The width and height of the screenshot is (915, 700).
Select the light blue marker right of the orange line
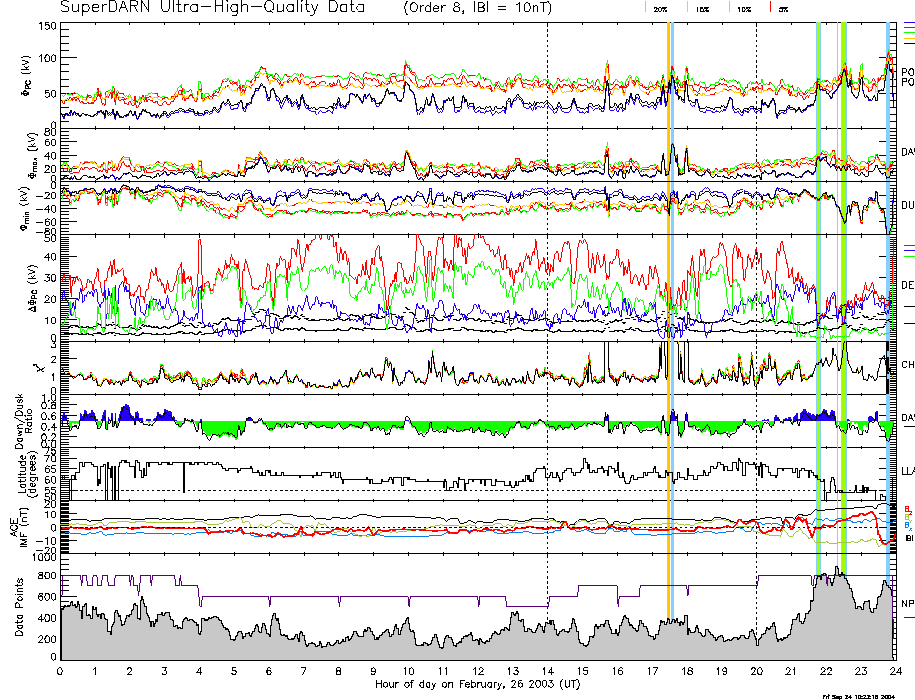(x=673, y=300)
